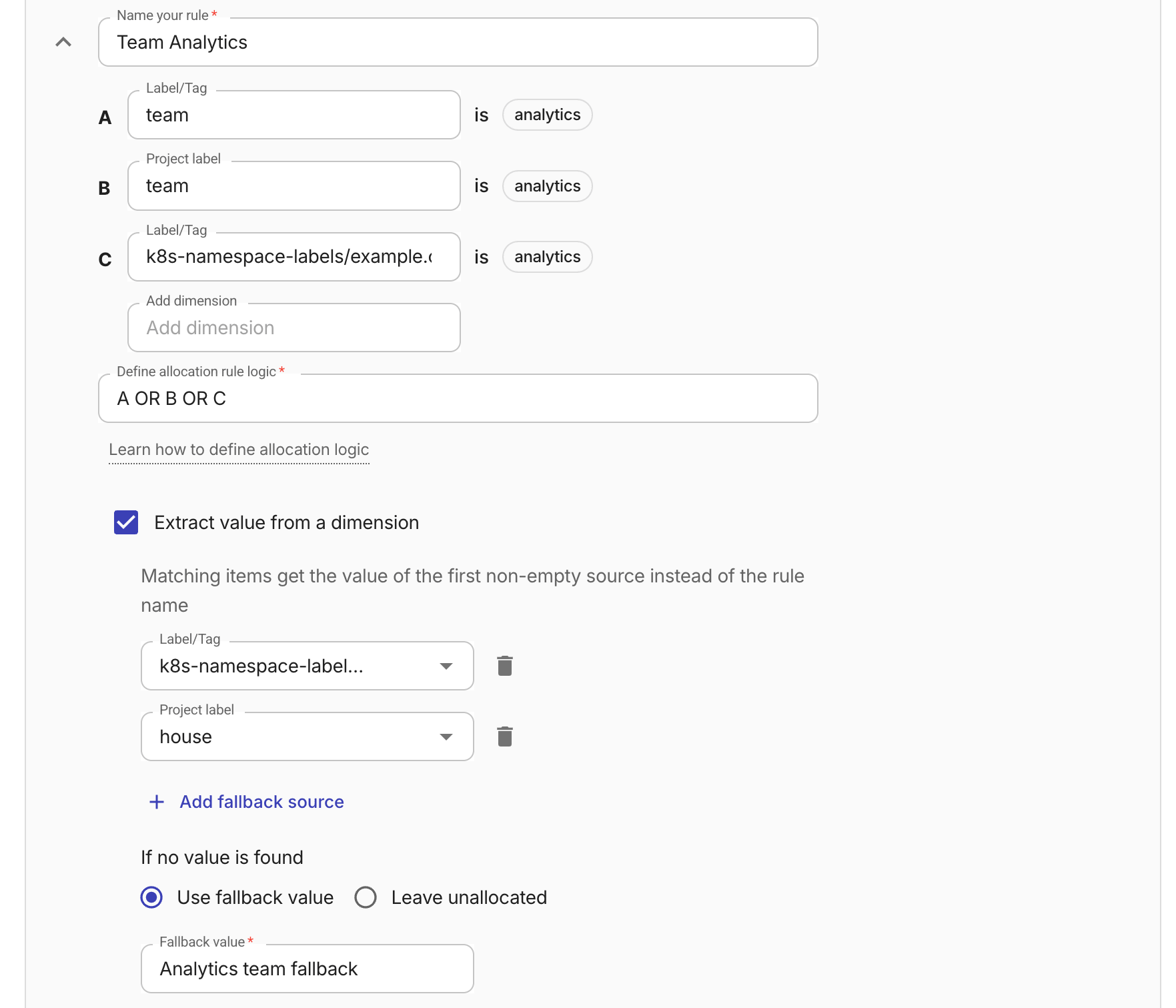Click the plus icon to add fallback
The height and width of the screenshot is (1008, 1176).
coord(157,802)
